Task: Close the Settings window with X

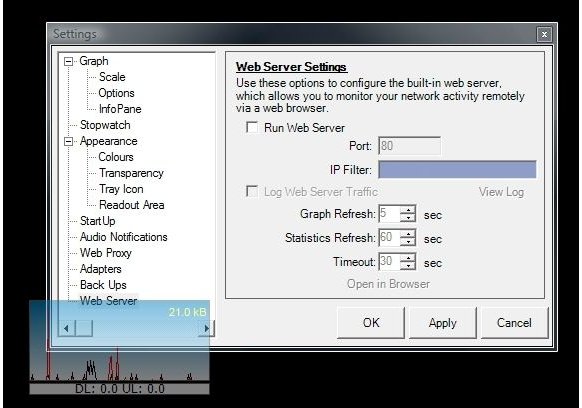Action: [x=544, y=35]
